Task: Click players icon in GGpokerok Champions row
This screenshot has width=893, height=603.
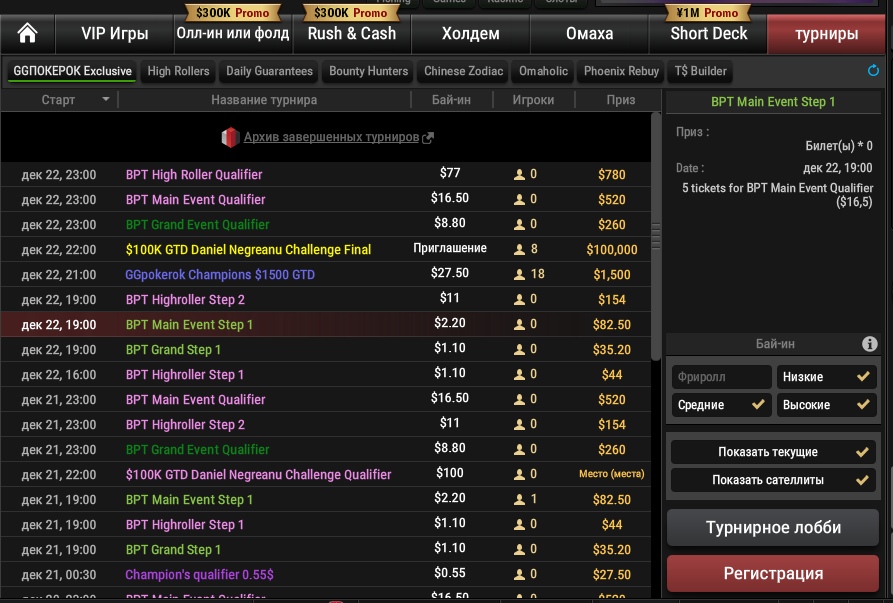Action: 519,275
